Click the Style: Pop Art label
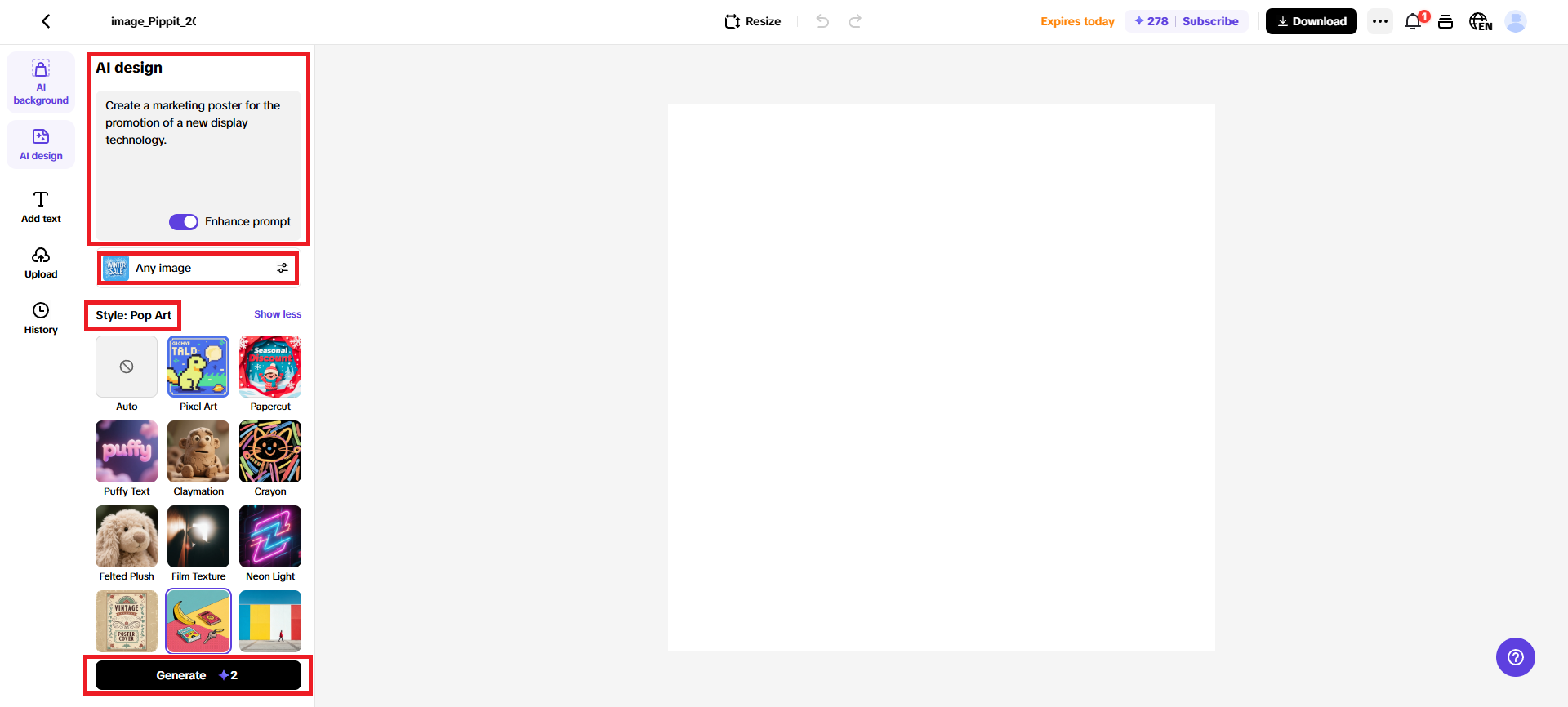The image size is (1568, 707). point(133,315)
